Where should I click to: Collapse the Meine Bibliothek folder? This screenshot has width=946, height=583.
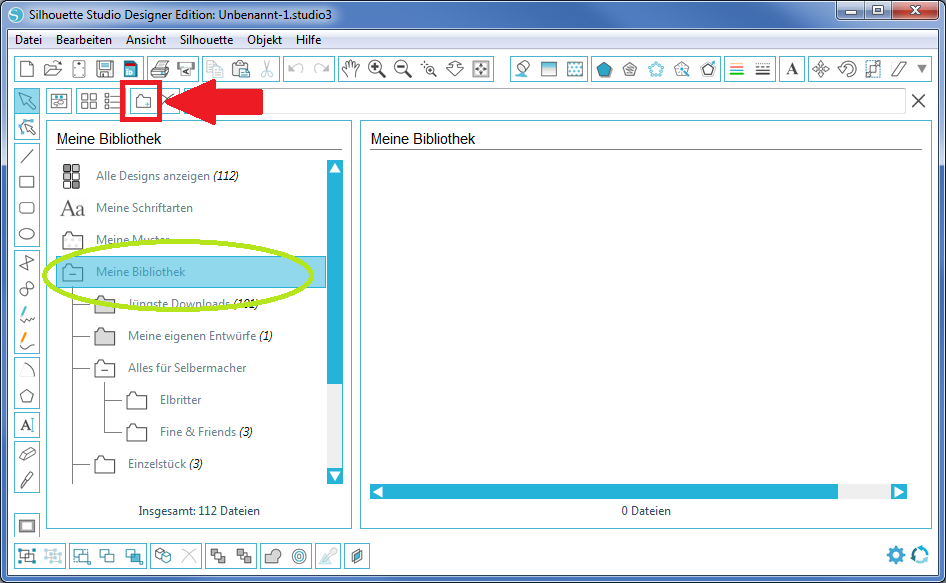tap(72, 272)
